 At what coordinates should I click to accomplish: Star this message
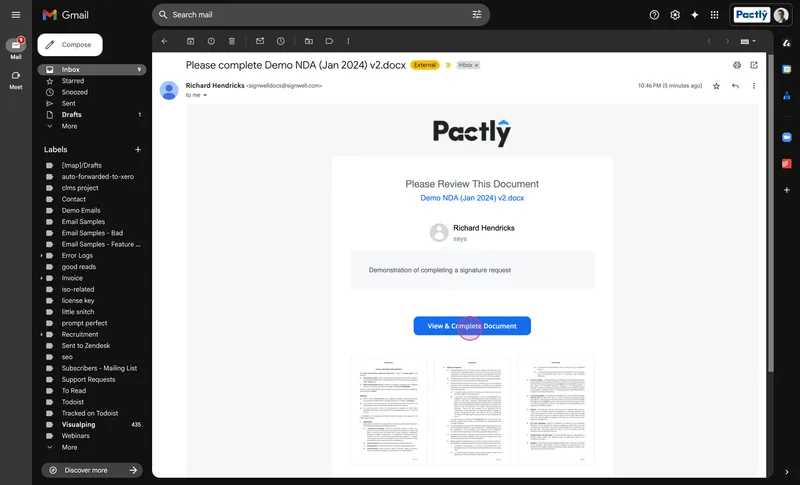click(x=716, y=86)
